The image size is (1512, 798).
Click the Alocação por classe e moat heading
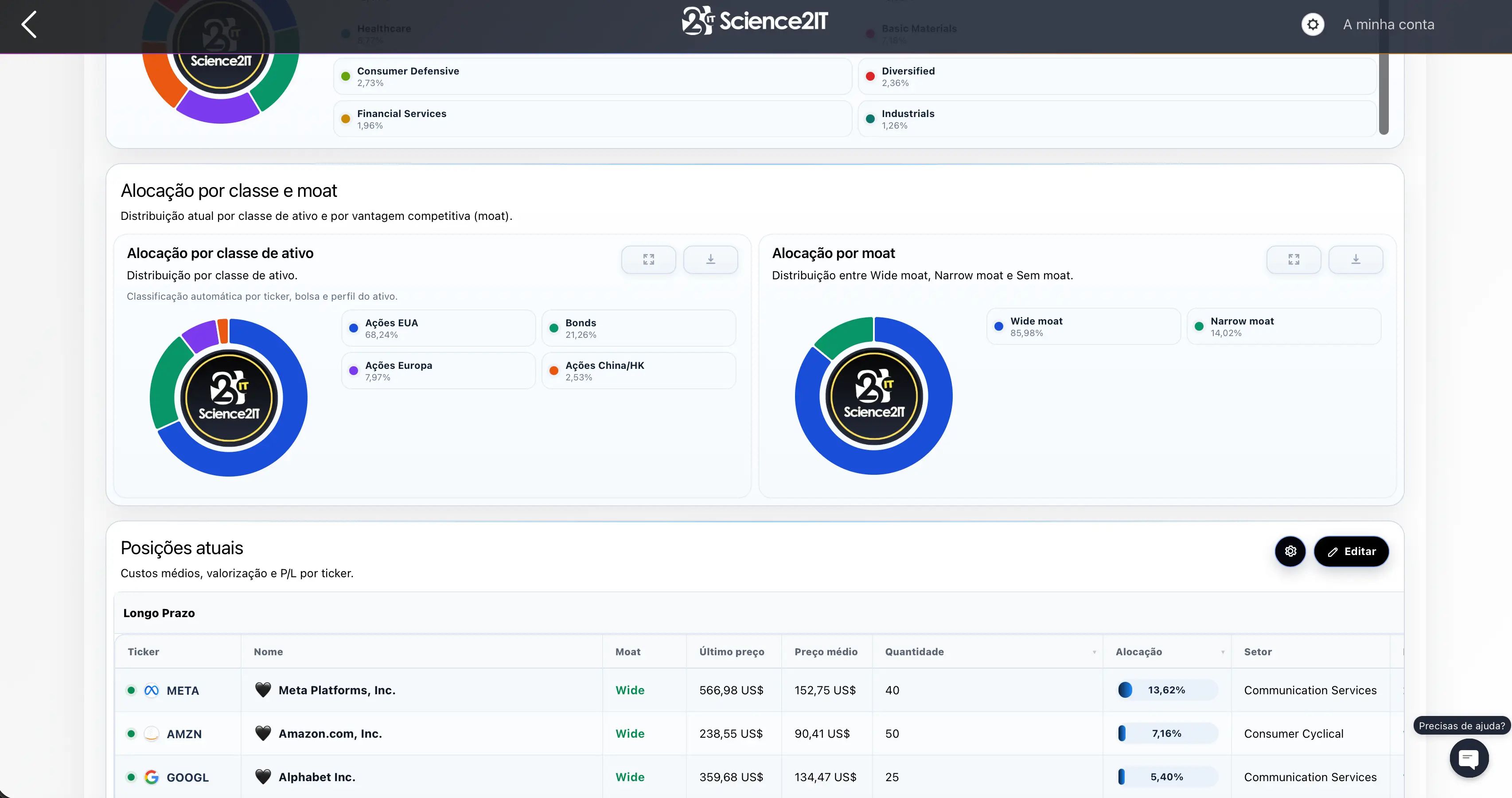pos(229,191)
